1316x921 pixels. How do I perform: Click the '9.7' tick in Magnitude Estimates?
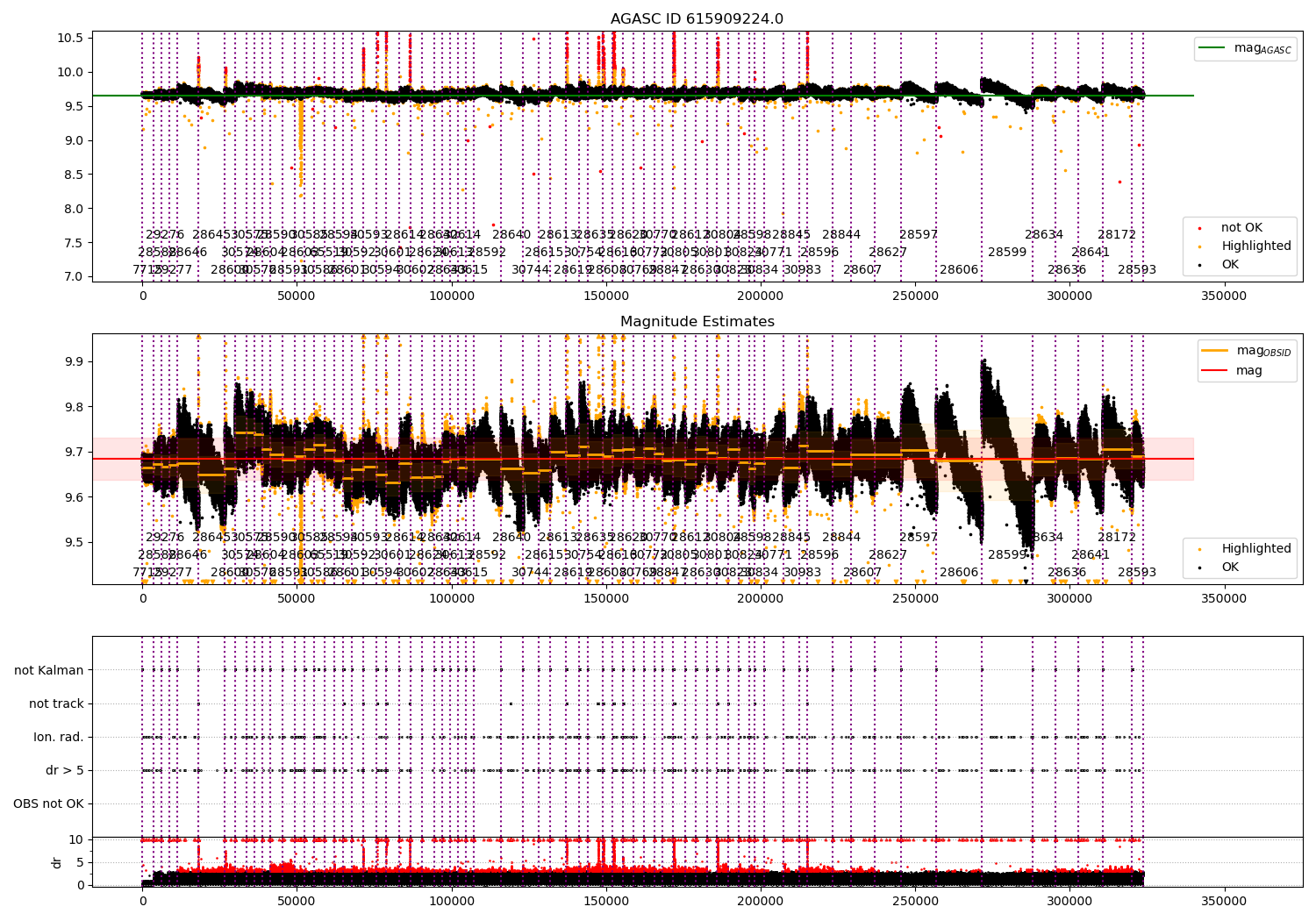pos(74,452)
